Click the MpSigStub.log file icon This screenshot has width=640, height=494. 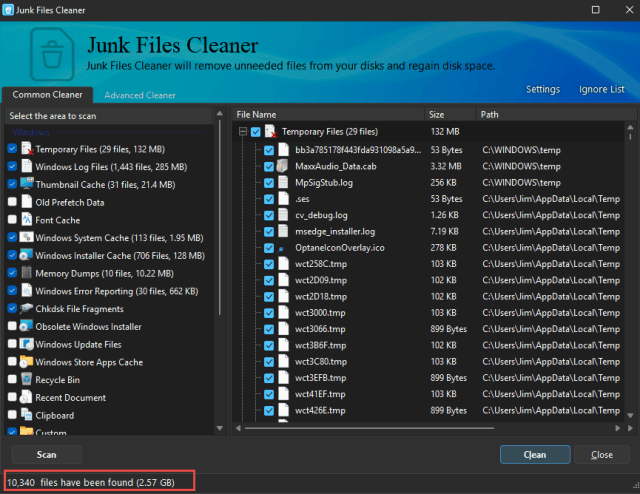pos(283,182)
